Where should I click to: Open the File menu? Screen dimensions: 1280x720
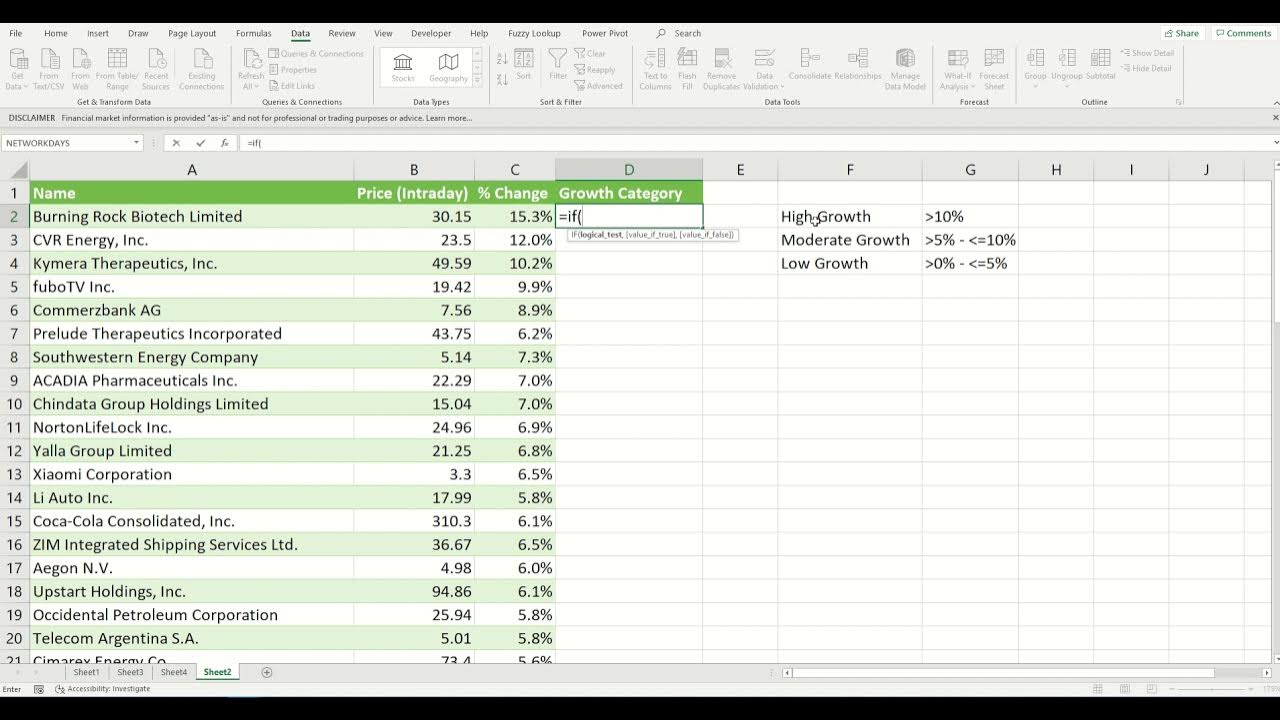16,33
